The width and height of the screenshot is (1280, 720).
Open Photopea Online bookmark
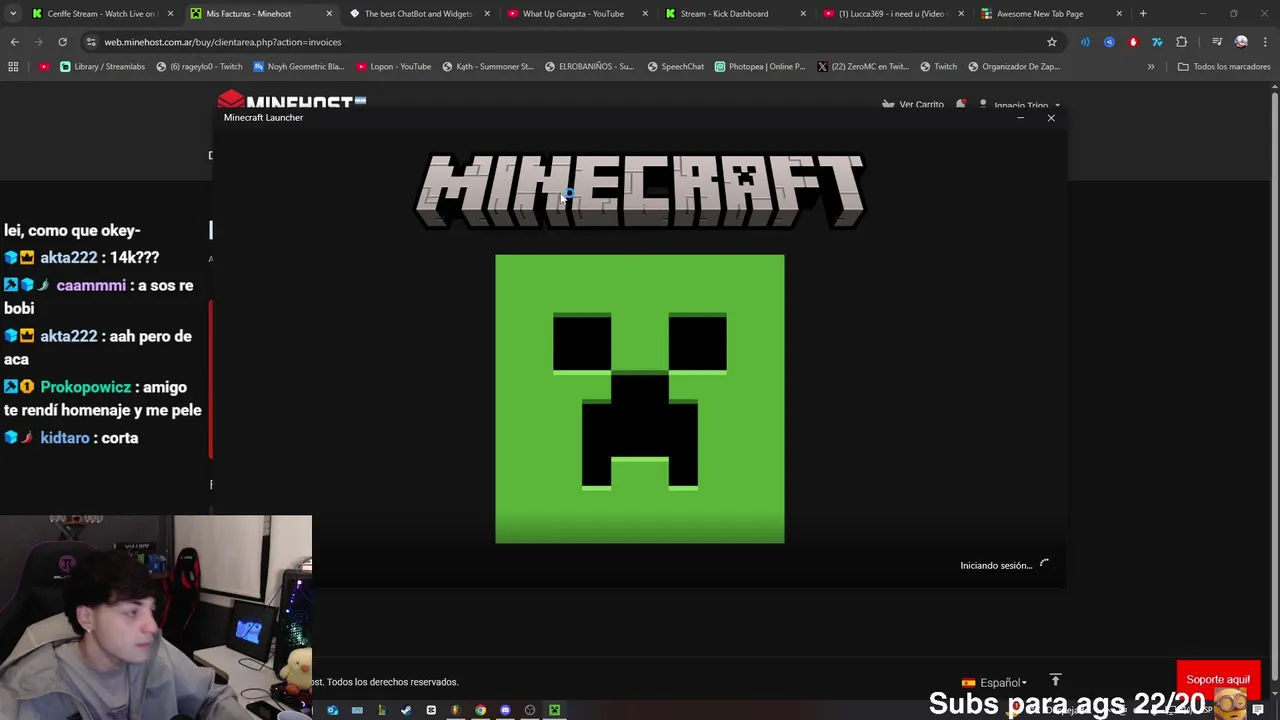point(759,67)
